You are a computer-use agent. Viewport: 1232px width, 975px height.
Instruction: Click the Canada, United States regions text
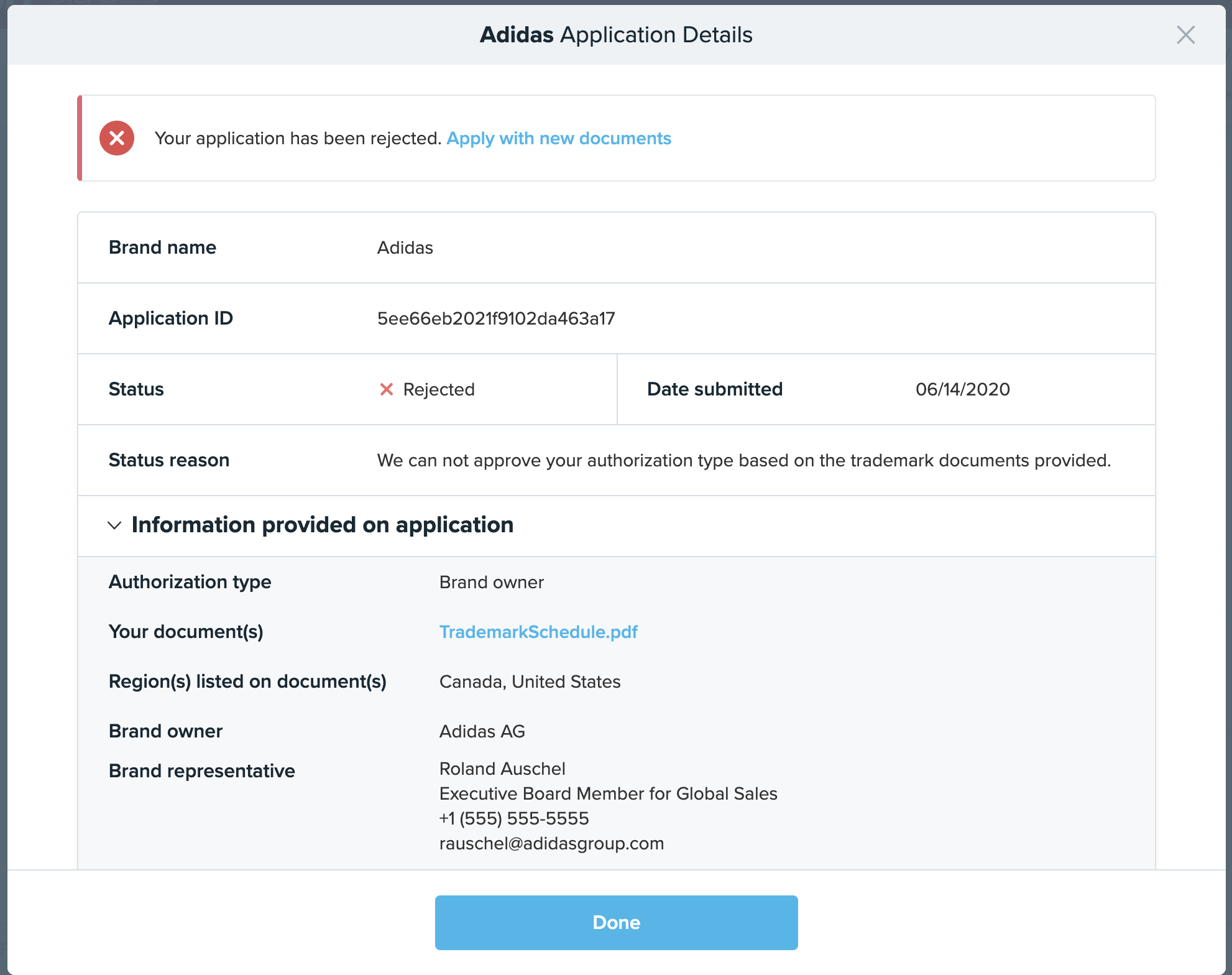tap(530, 682)
